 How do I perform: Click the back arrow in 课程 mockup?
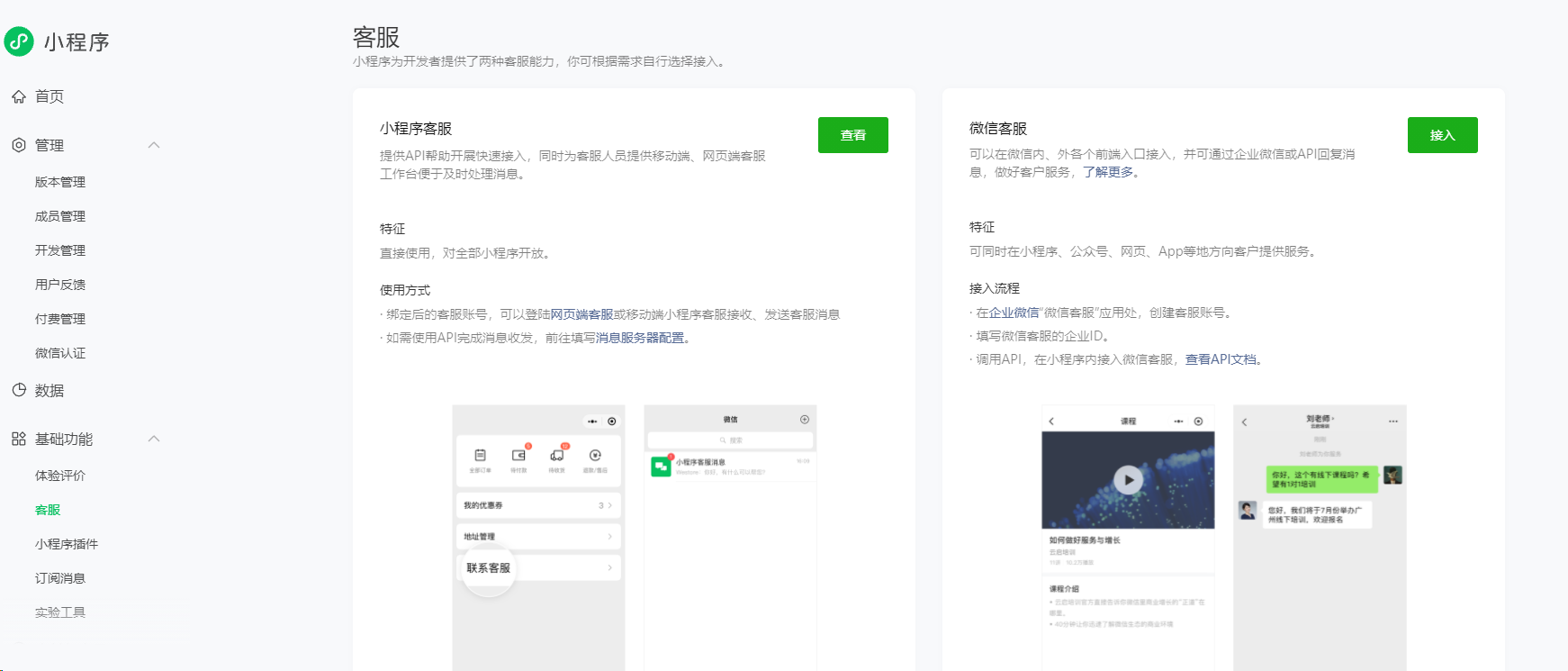tap(1051, 422)
